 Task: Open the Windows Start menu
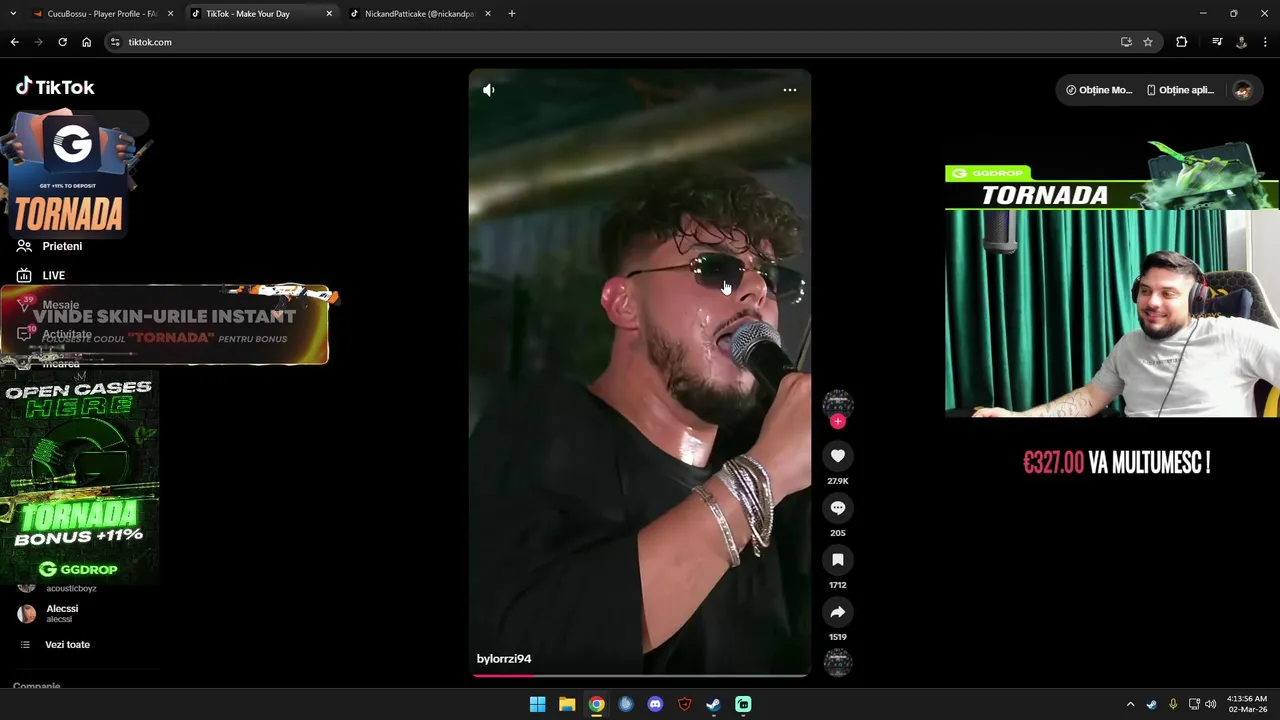(537, 704)
